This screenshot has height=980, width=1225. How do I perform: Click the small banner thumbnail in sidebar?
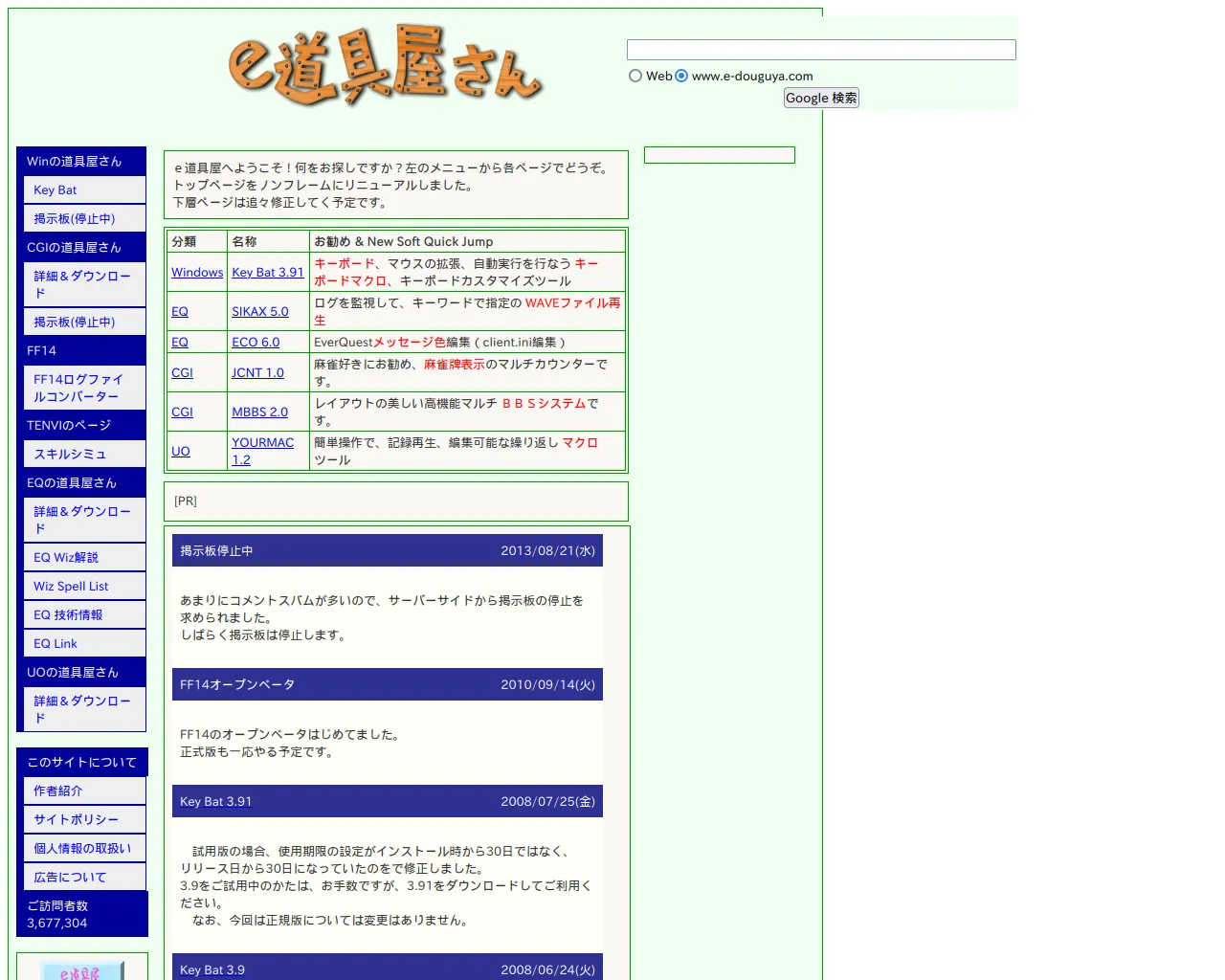(x=82, y=969)
